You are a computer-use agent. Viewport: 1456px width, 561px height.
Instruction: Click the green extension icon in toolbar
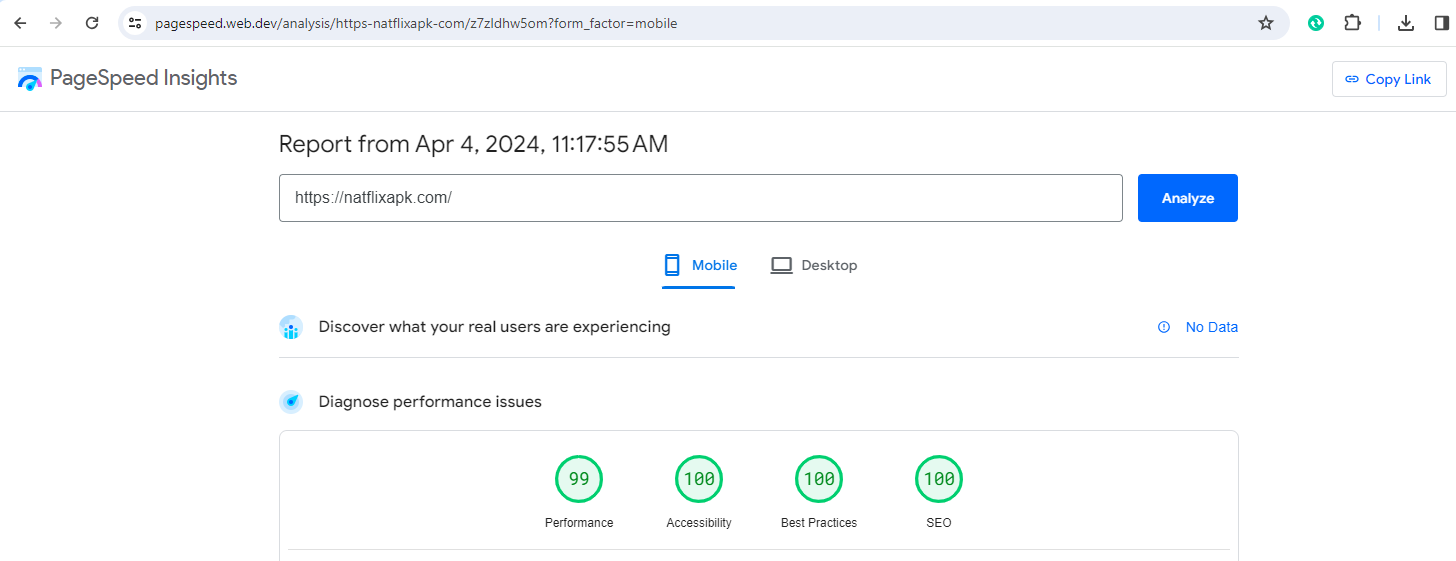tap(1316, 23)
